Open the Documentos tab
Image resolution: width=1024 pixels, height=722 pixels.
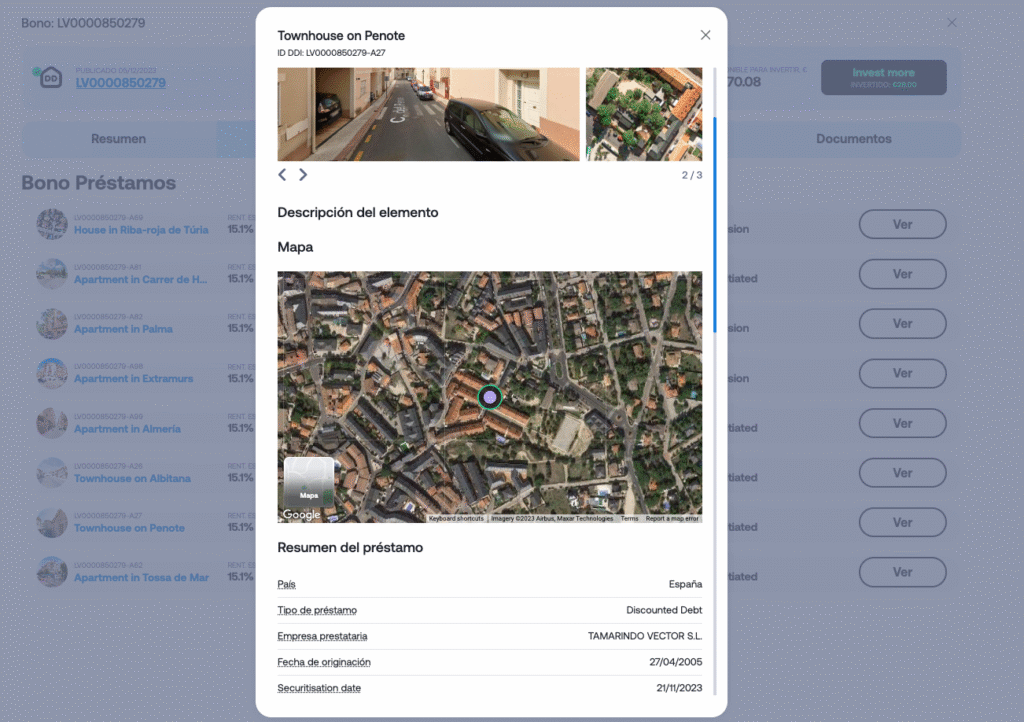point(853,139)
